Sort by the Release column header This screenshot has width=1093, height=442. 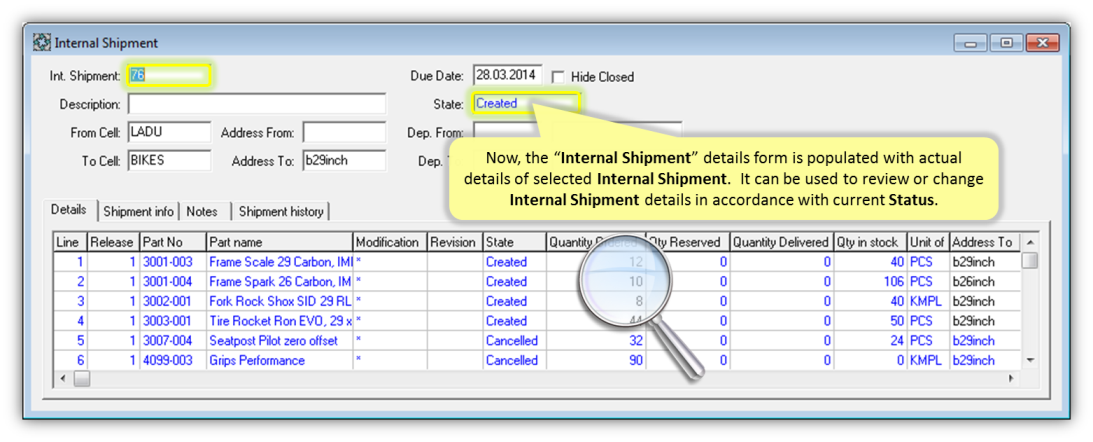click(x=114, y=242)
